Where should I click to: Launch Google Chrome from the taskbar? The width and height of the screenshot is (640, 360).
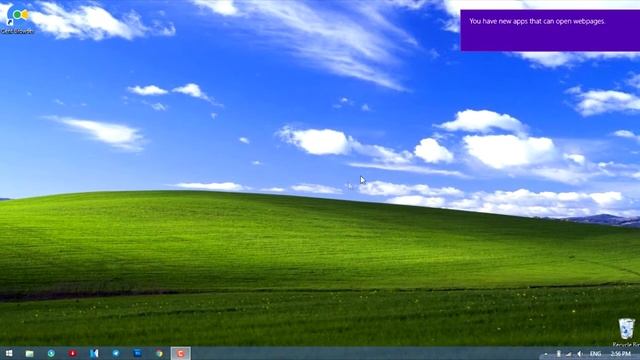(159, 353)
